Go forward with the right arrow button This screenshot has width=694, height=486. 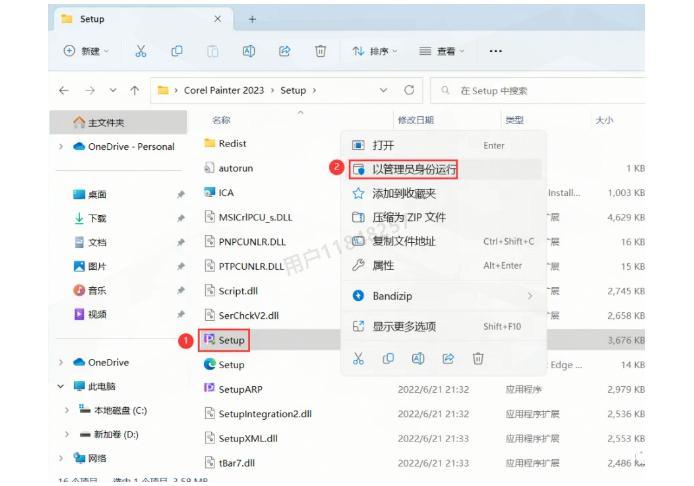[x=90, y=91]
